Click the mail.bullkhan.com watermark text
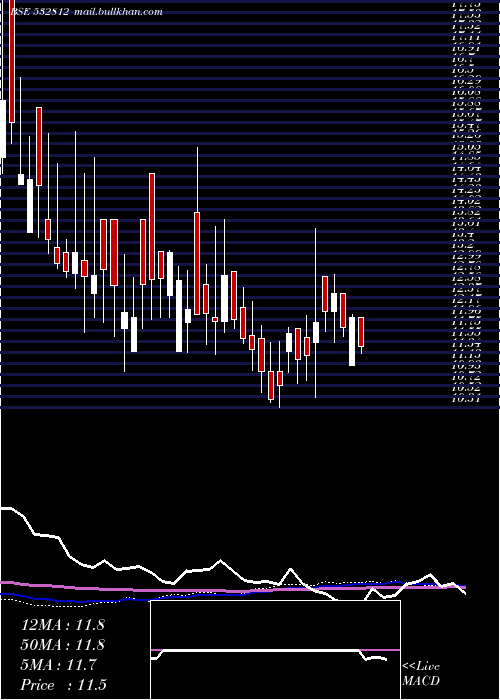 118,12
